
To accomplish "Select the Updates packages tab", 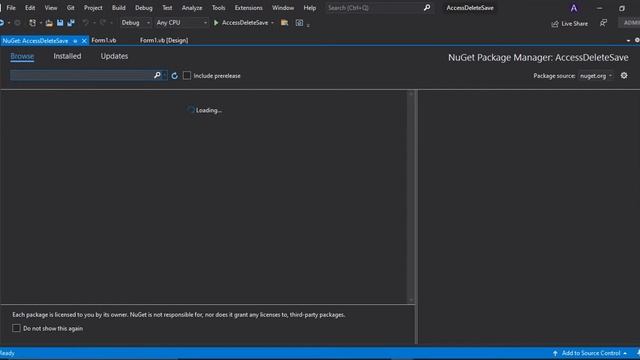I will pos(114,56).
